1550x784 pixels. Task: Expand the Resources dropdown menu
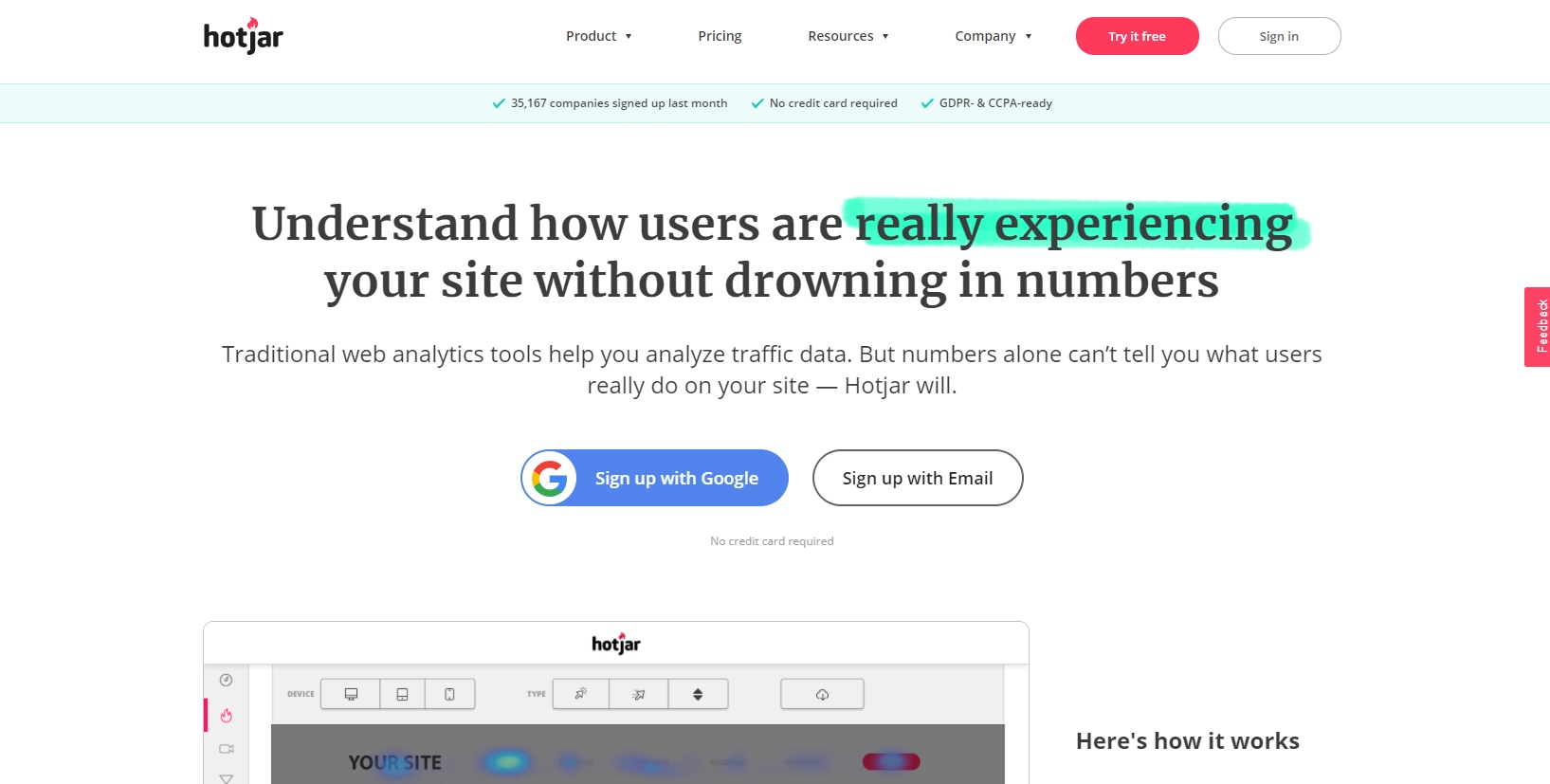pos(848,36)
